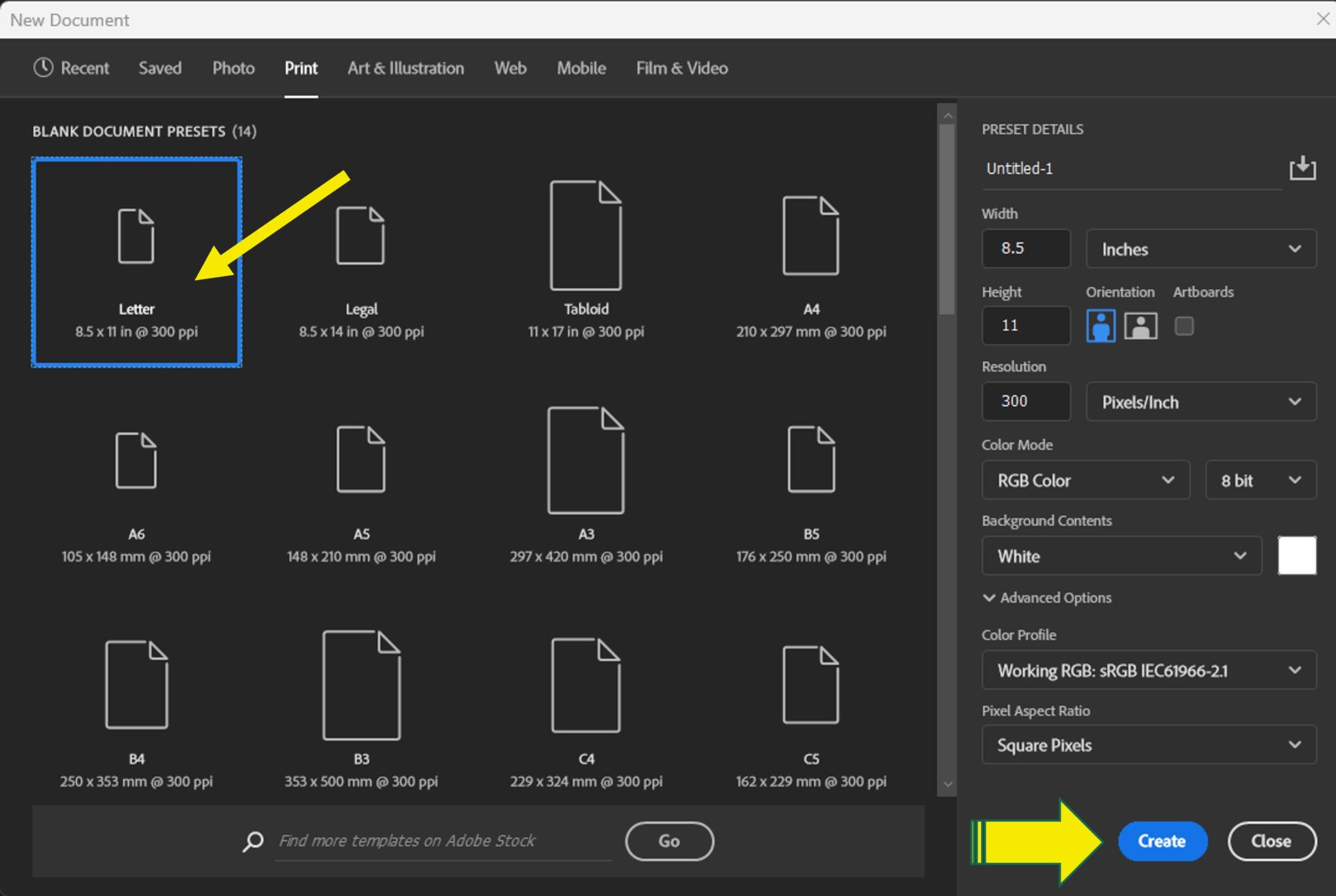Enable the Artboards checkbox

coord(1184,325)
